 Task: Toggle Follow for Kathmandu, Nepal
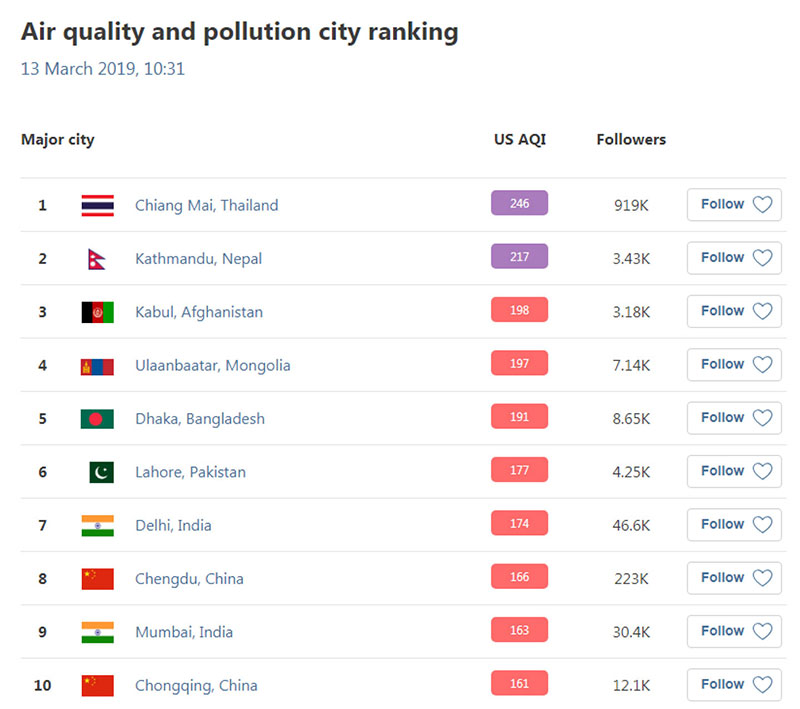pyautogui.click(x=734, y=258)
